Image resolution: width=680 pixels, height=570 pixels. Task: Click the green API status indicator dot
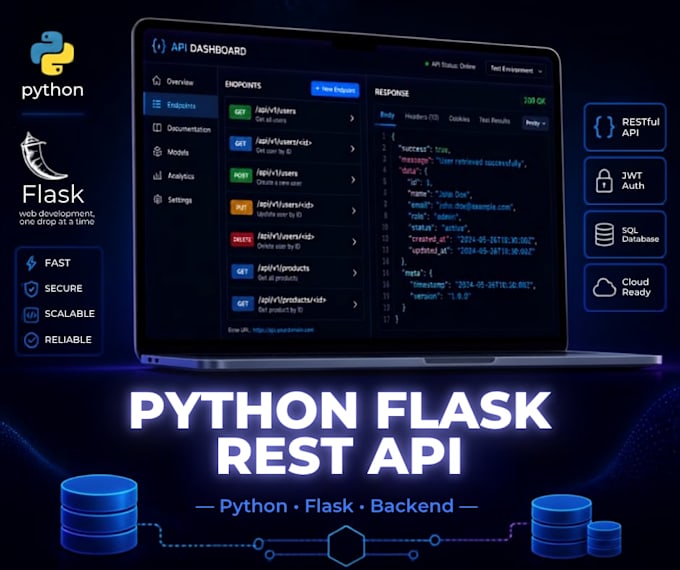(427, 64)
